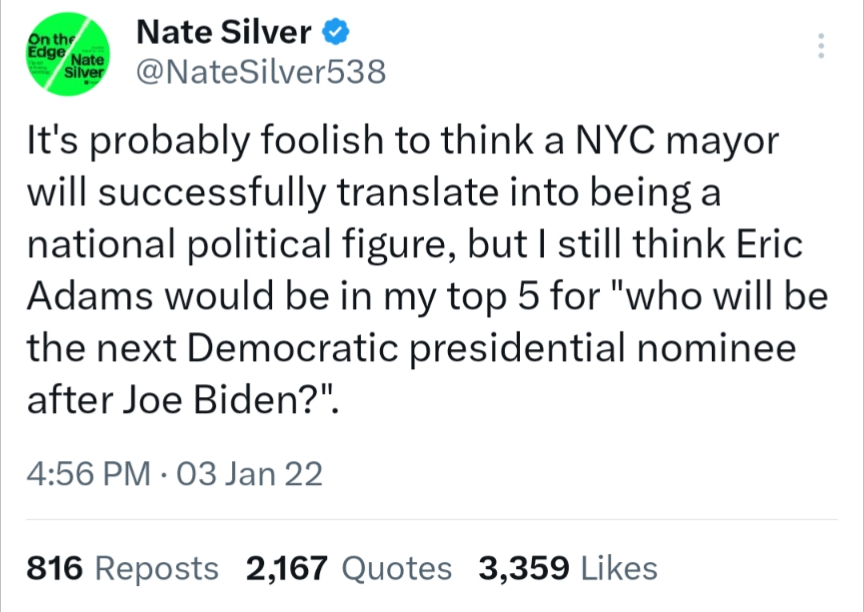Viewport: 864px width, 612px height.
Task: Open the three-dot more options menu
Action: (822, 47)
